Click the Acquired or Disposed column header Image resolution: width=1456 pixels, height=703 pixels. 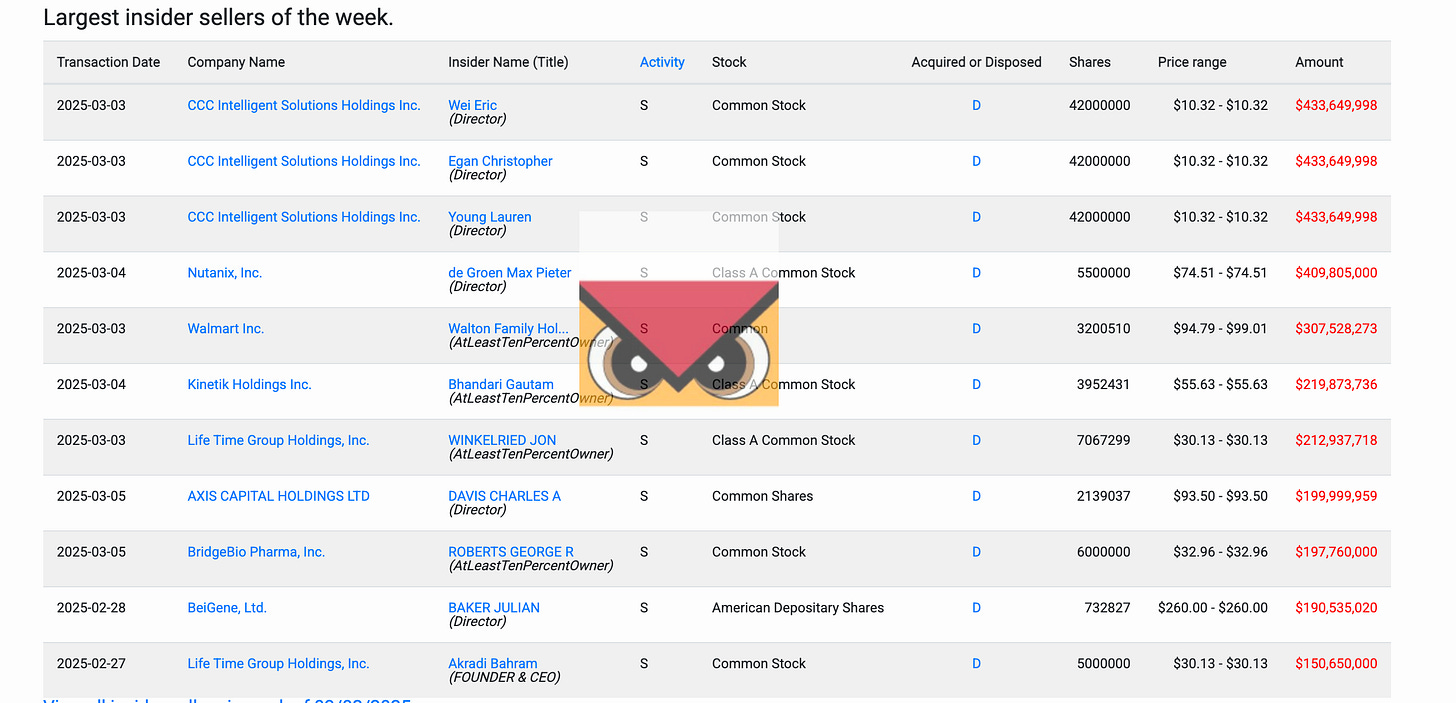(976, 62)
